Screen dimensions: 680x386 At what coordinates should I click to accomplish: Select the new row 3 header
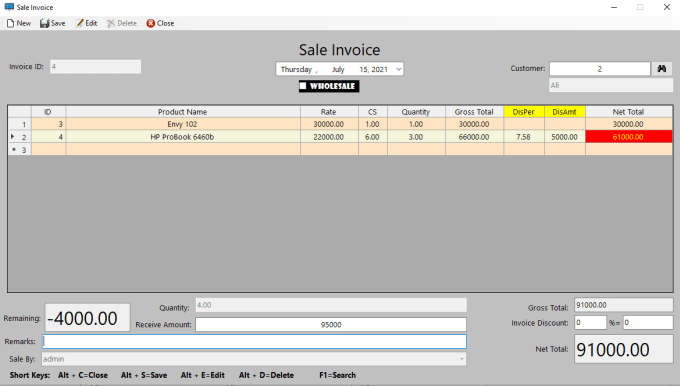[x=20, y=150]
